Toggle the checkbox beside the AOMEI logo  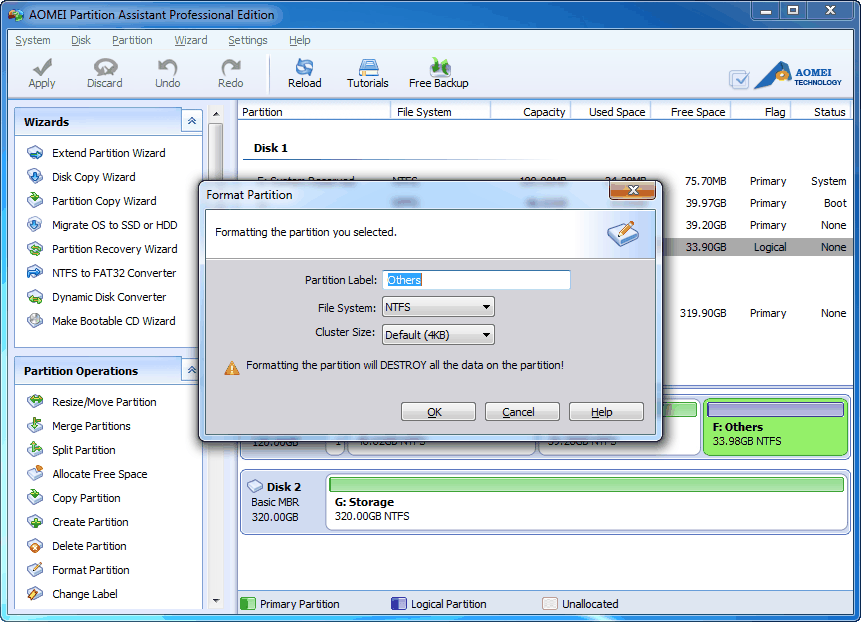pos(739,78)
